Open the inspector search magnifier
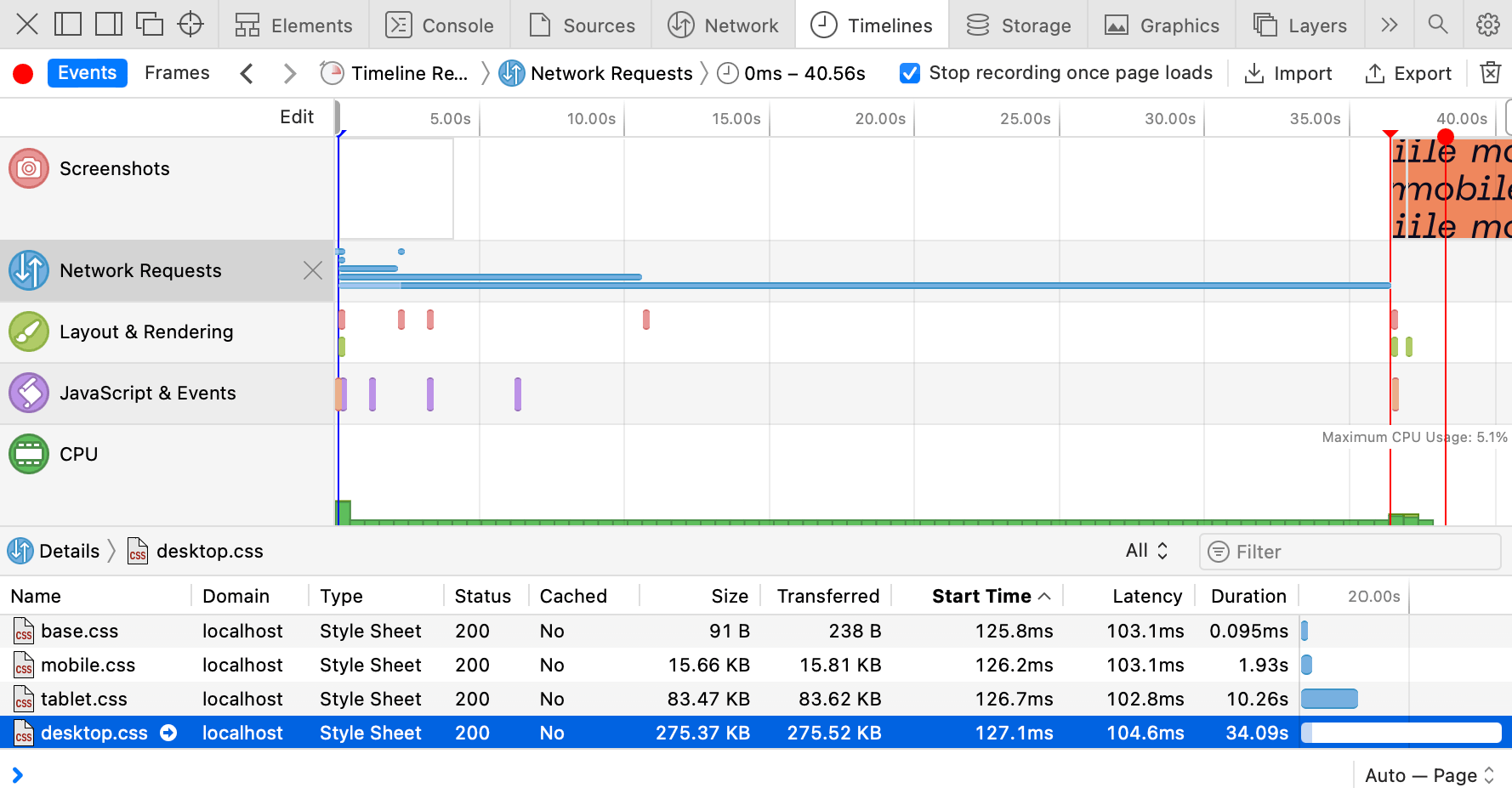Image resolution: width=1512 pixels, height=799 pixels. [1438, 25]
